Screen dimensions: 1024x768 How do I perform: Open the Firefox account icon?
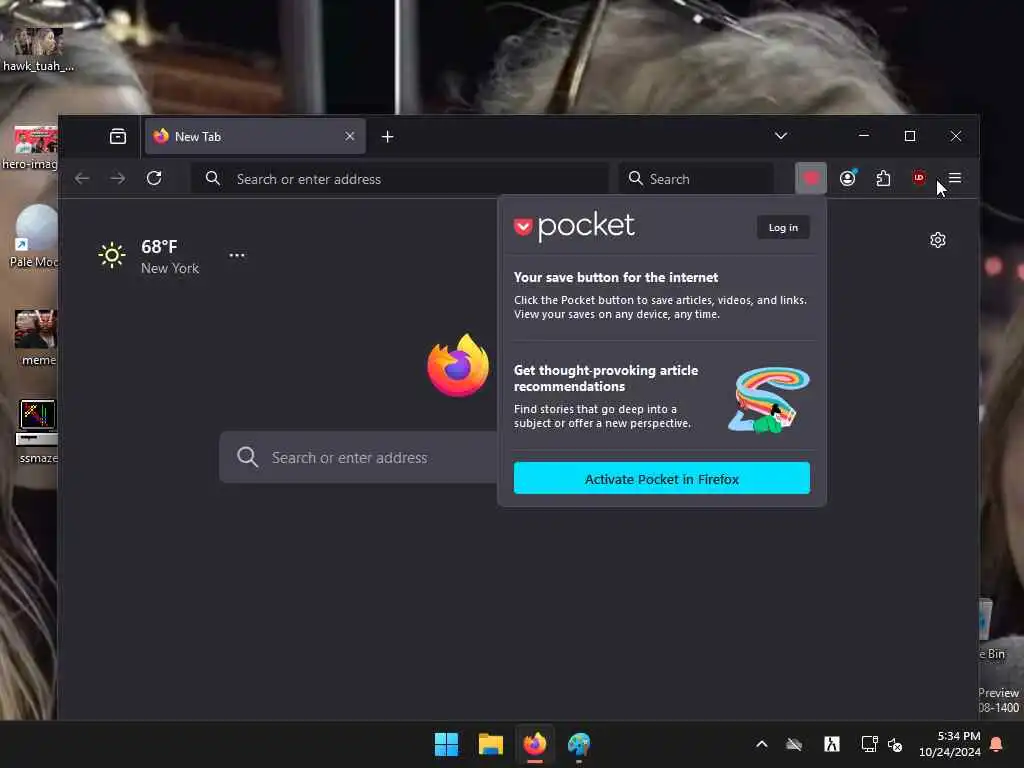click(848, 178)
